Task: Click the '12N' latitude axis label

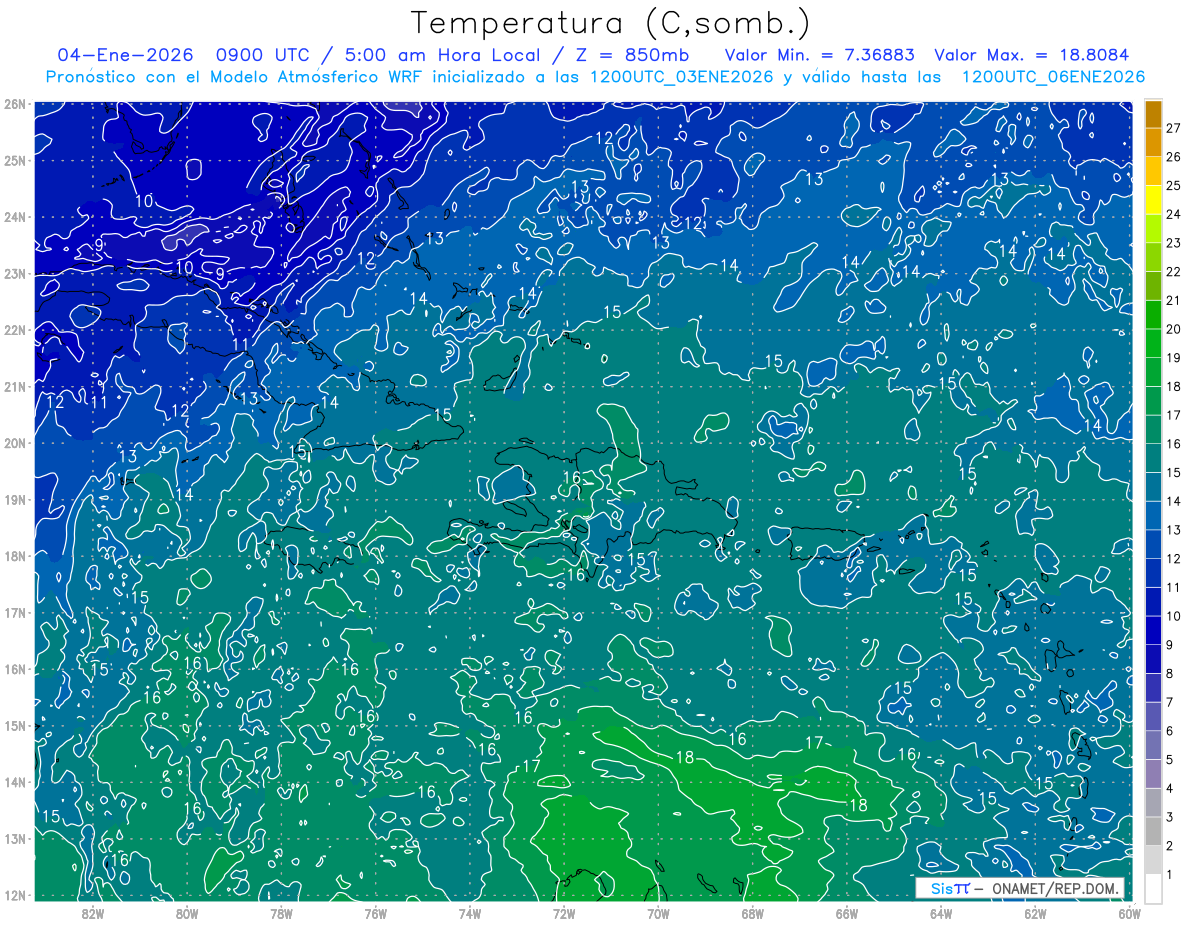Action: pos(14,895)
